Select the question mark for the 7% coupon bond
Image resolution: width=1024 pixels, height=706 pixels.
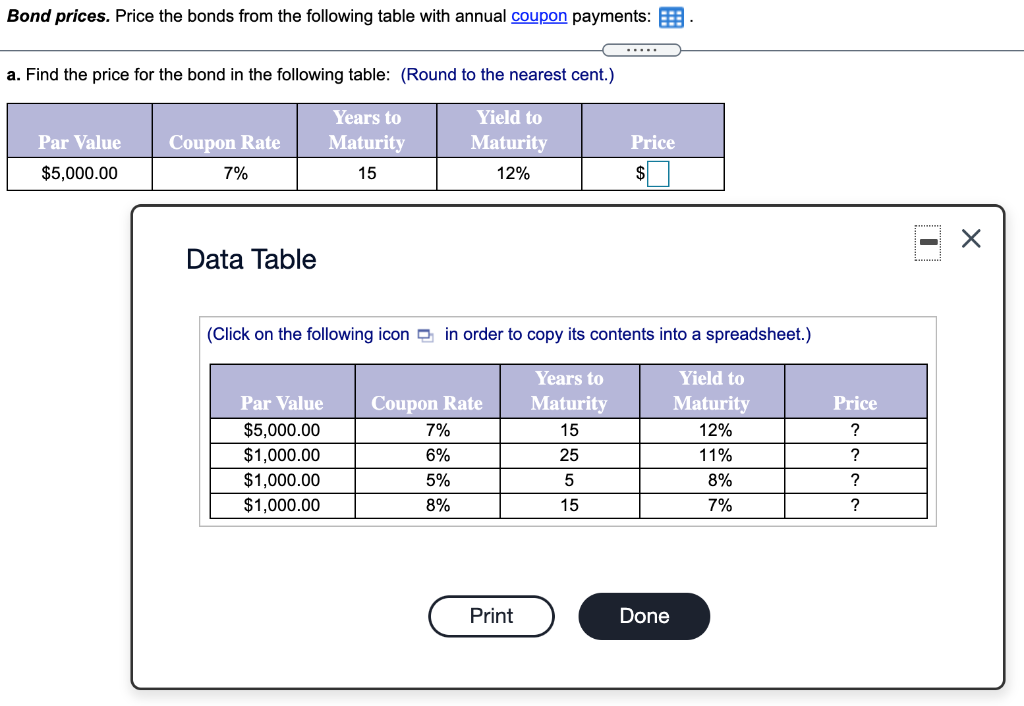(x=855, y=430)
